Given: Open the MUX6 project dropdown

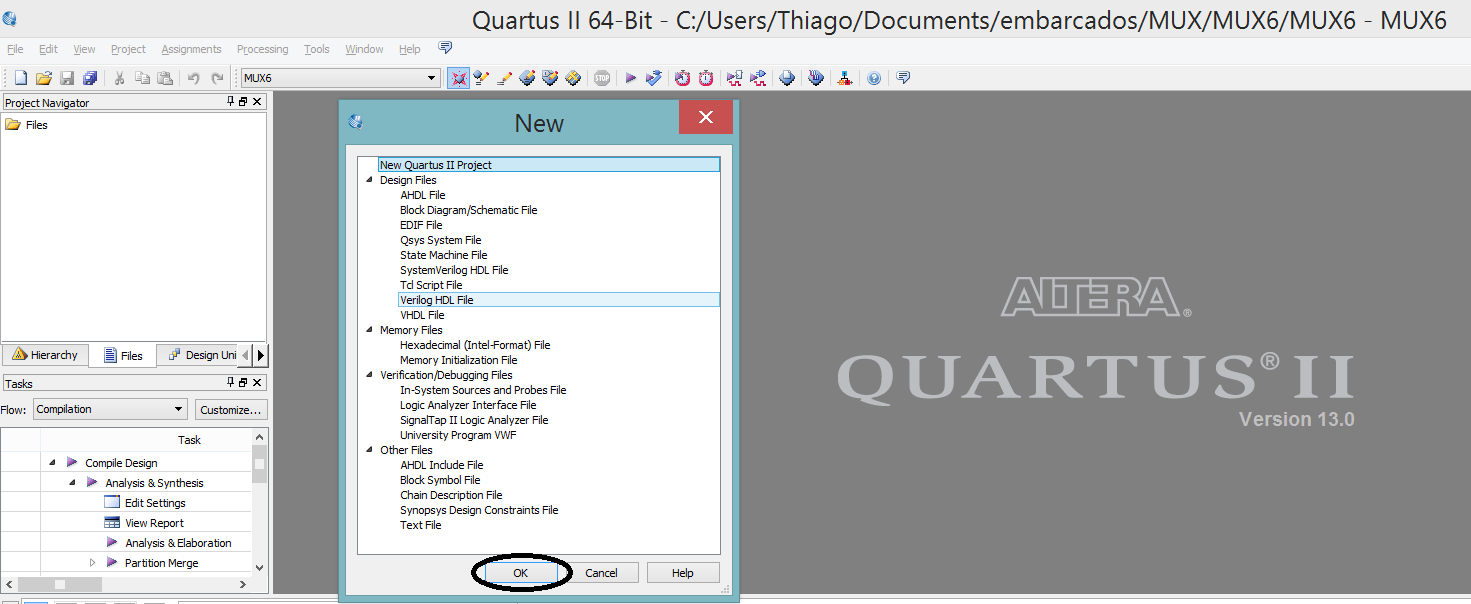Looking at the screenshot, I should click(432, 78).
